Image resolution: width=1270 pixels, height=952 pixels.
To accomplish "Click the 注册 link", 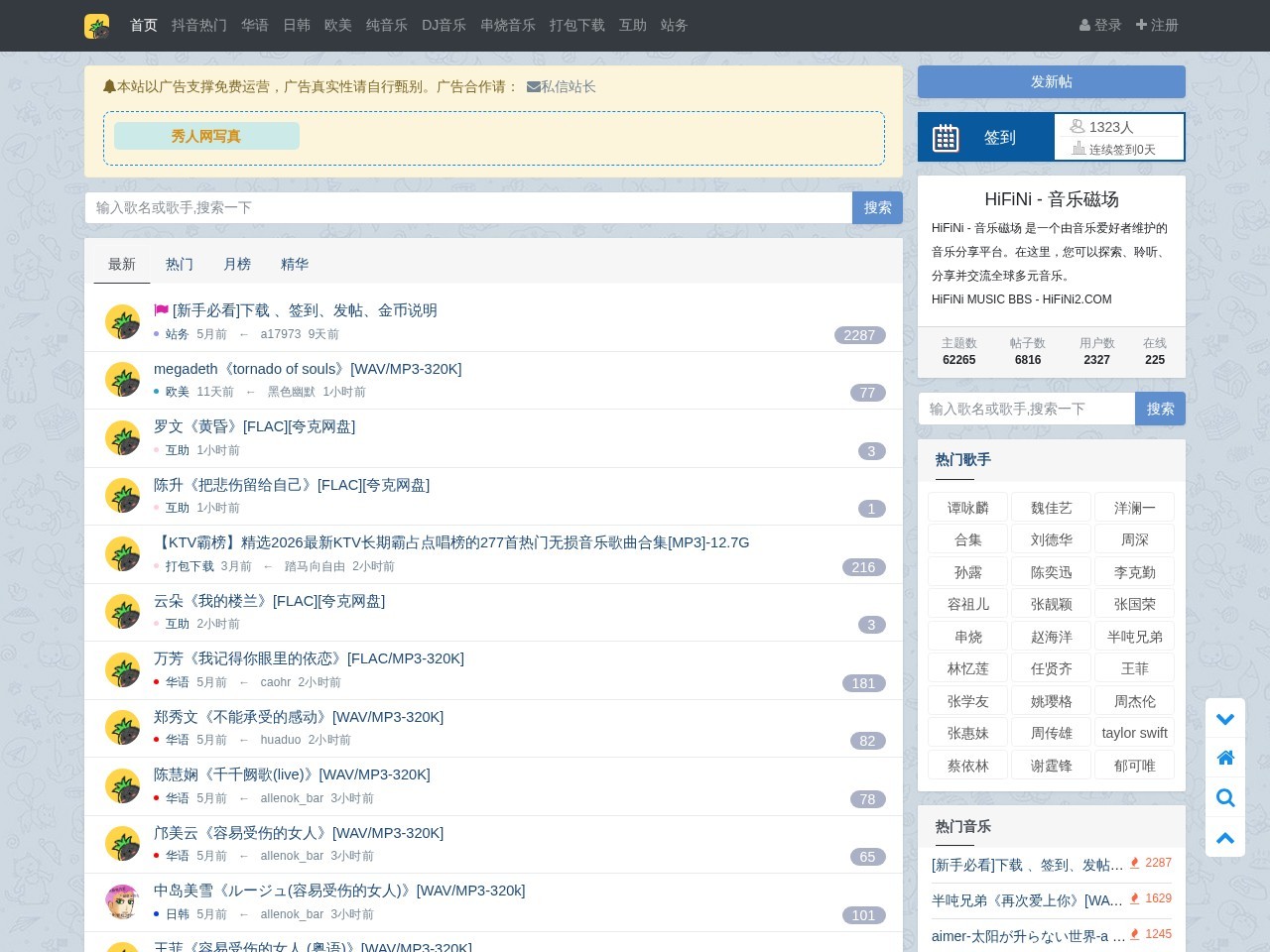I will [1157, 26].
